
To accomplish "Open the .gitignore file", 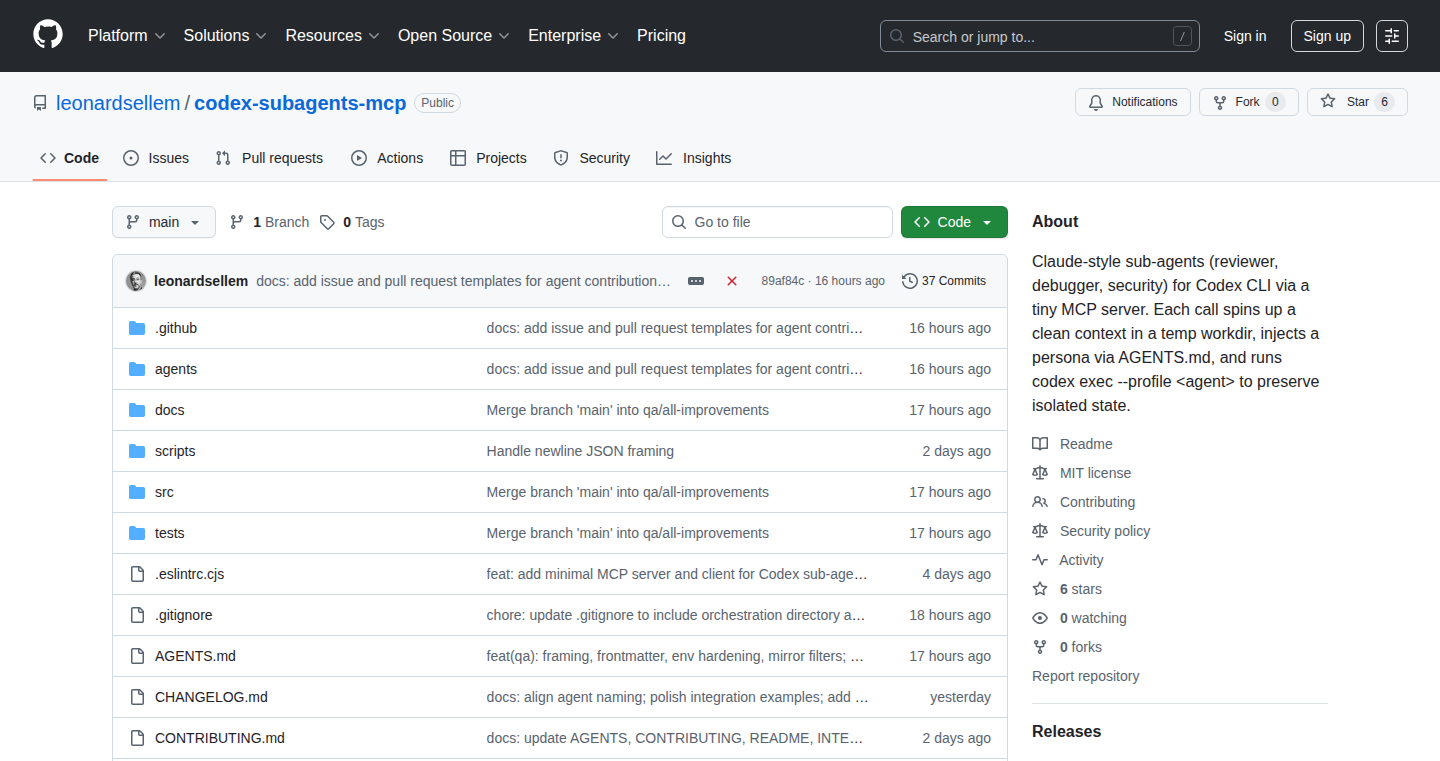I will coord(184,615).
